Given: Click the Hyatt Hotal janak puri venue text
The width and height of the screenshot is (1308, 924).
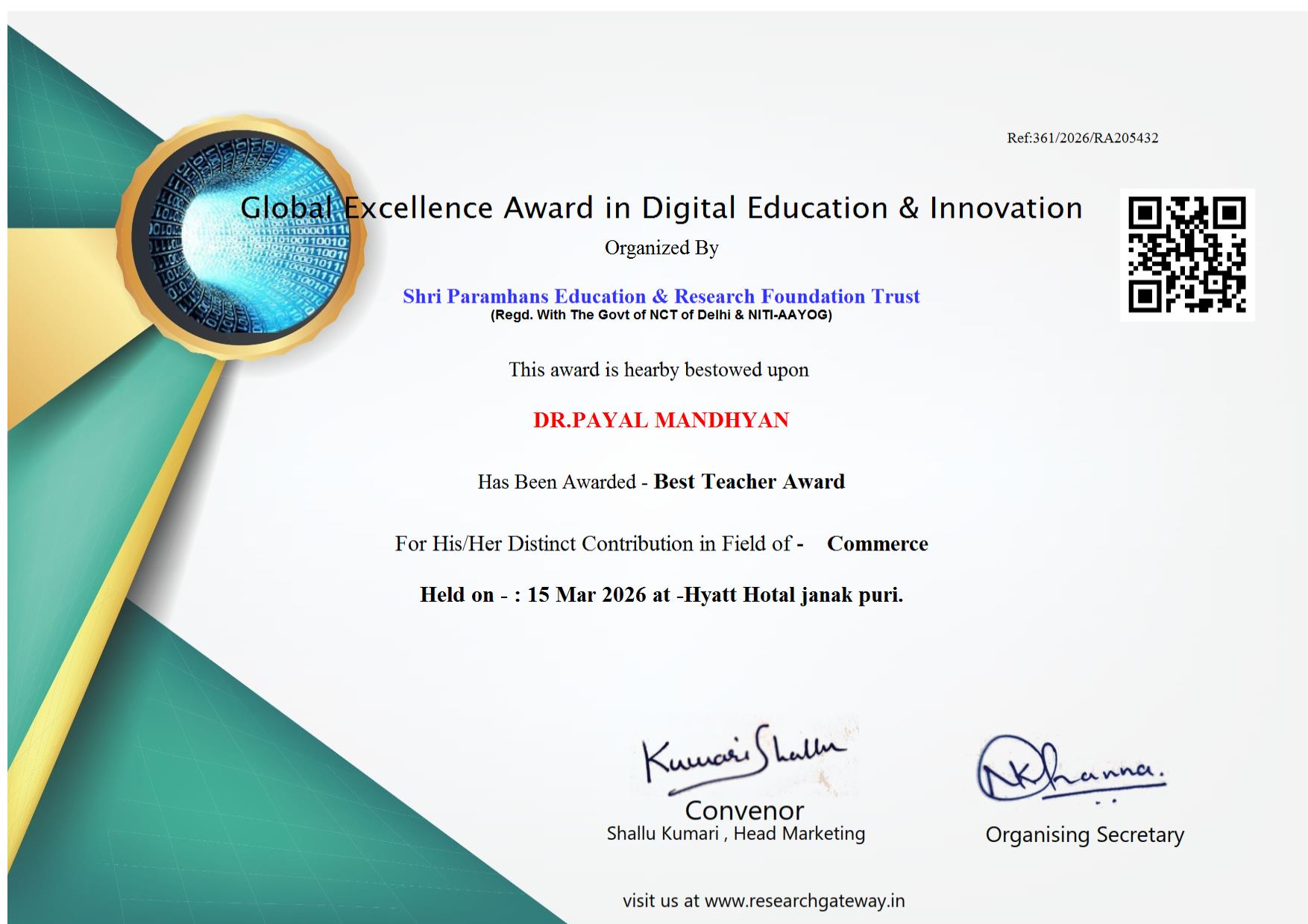Looking at the screenshot, I should 793,594.
